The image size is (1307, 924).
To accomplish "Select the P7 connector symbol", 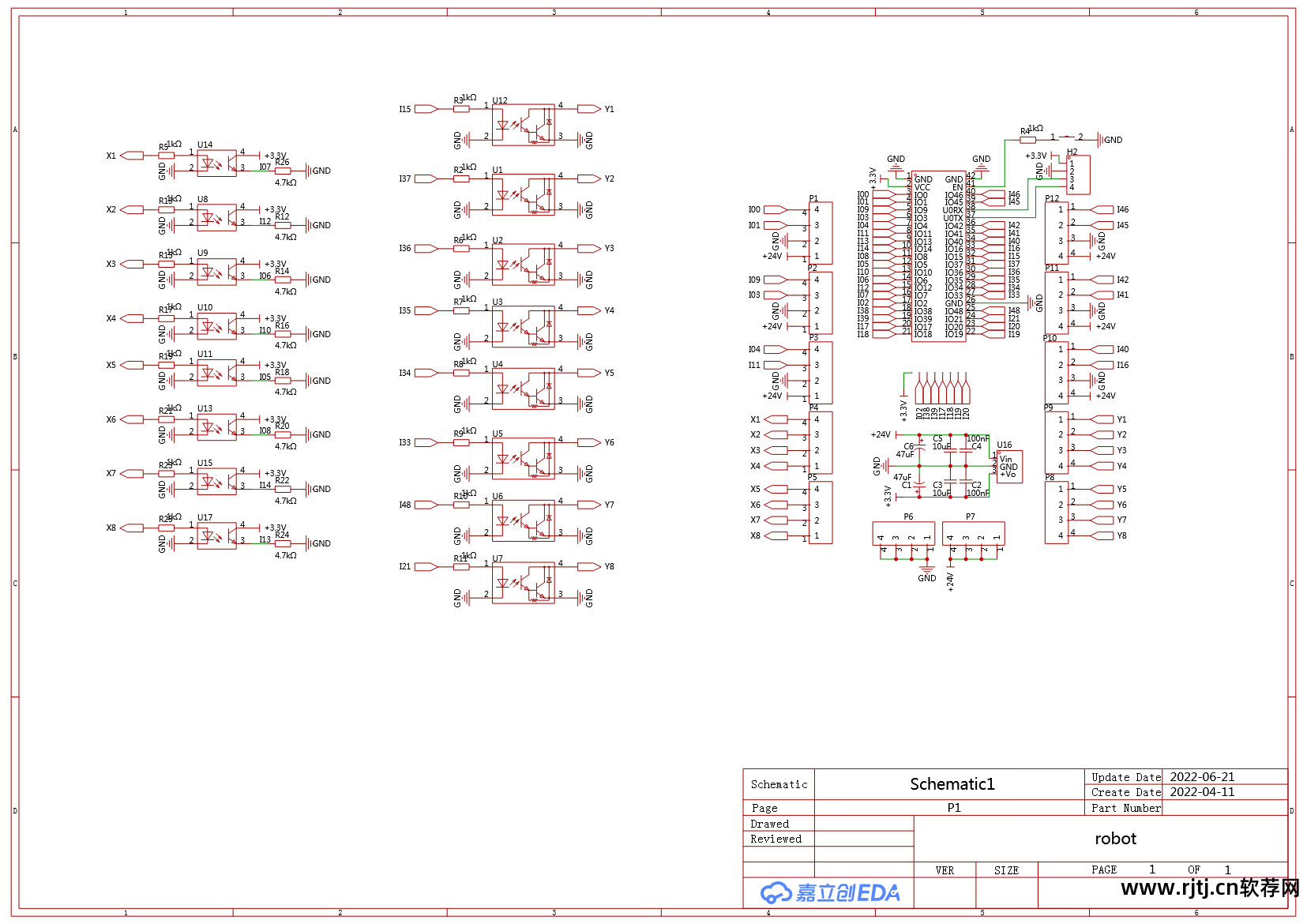I will pos(973,535).
